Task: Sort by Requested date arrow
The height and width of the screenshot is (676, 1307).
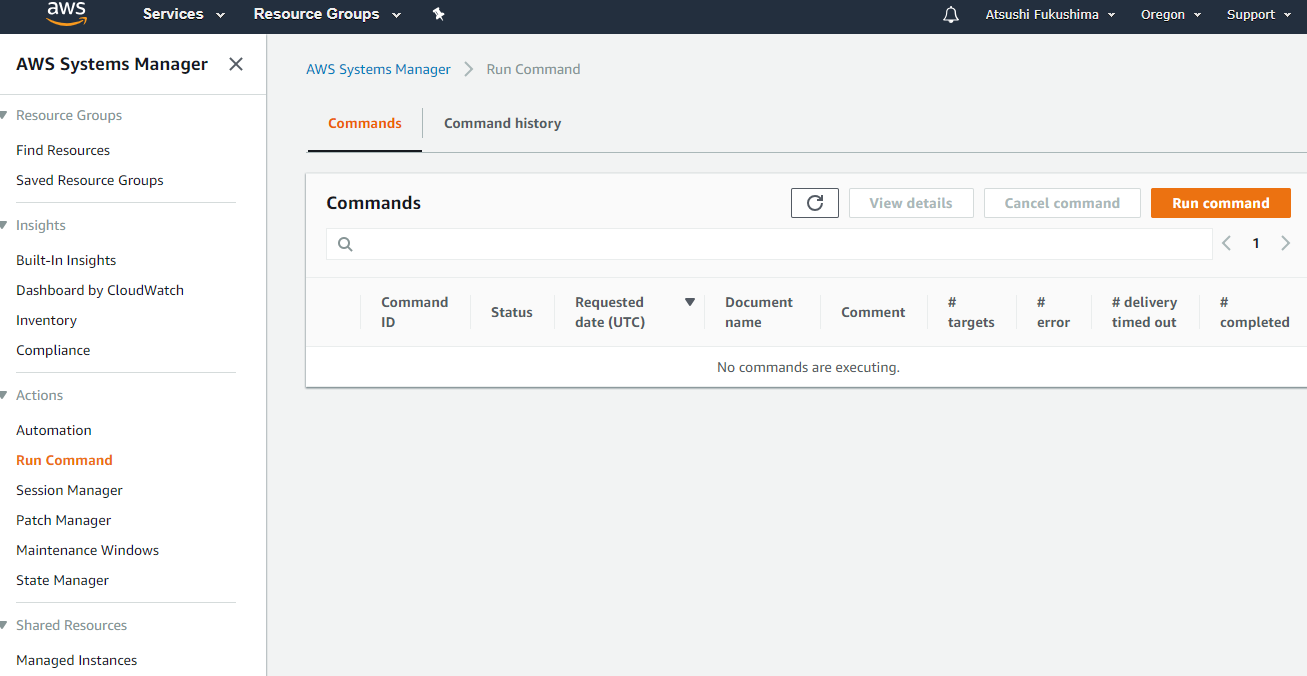Action: coord(689,302)
